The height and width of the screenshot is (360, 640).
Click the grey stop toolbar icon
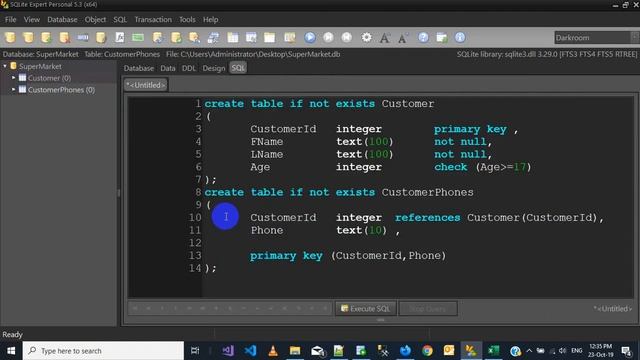(x=347, y=38)
